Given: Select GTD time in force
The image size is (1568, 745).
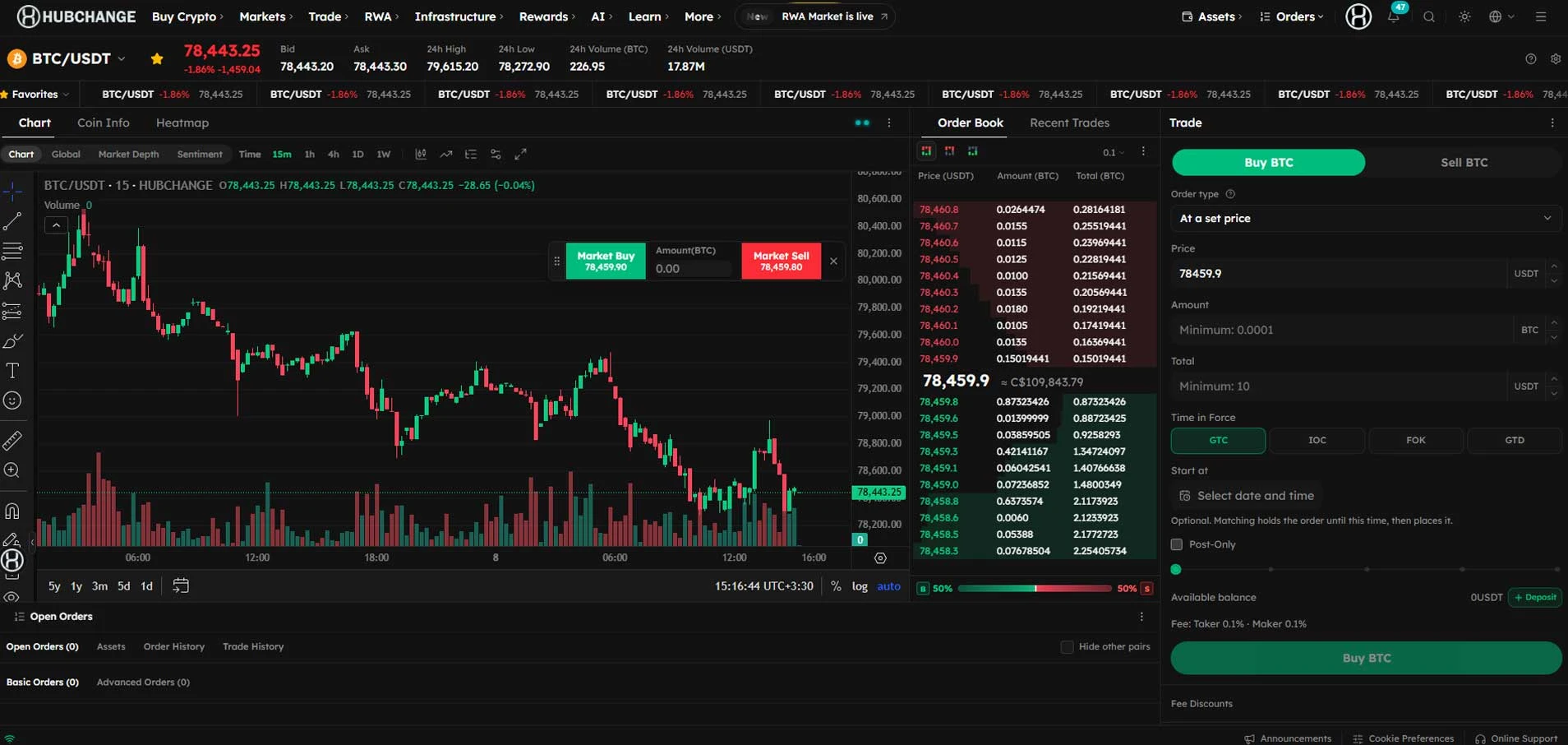Looking at the screenshot, I should coord(1514,441).
